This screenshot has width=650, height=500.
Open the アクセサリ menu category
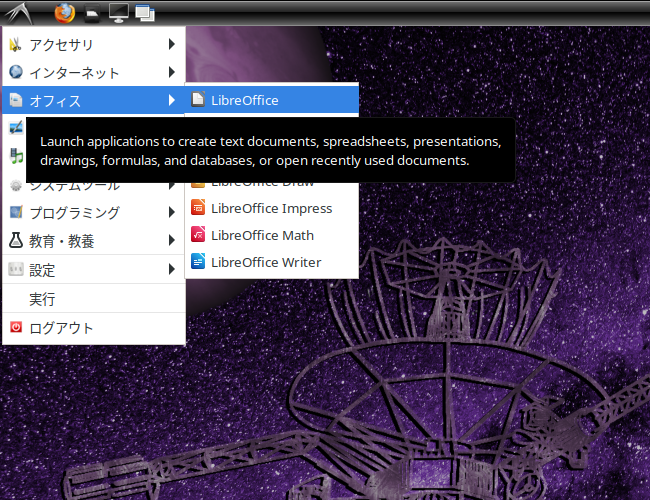point(94,44)
